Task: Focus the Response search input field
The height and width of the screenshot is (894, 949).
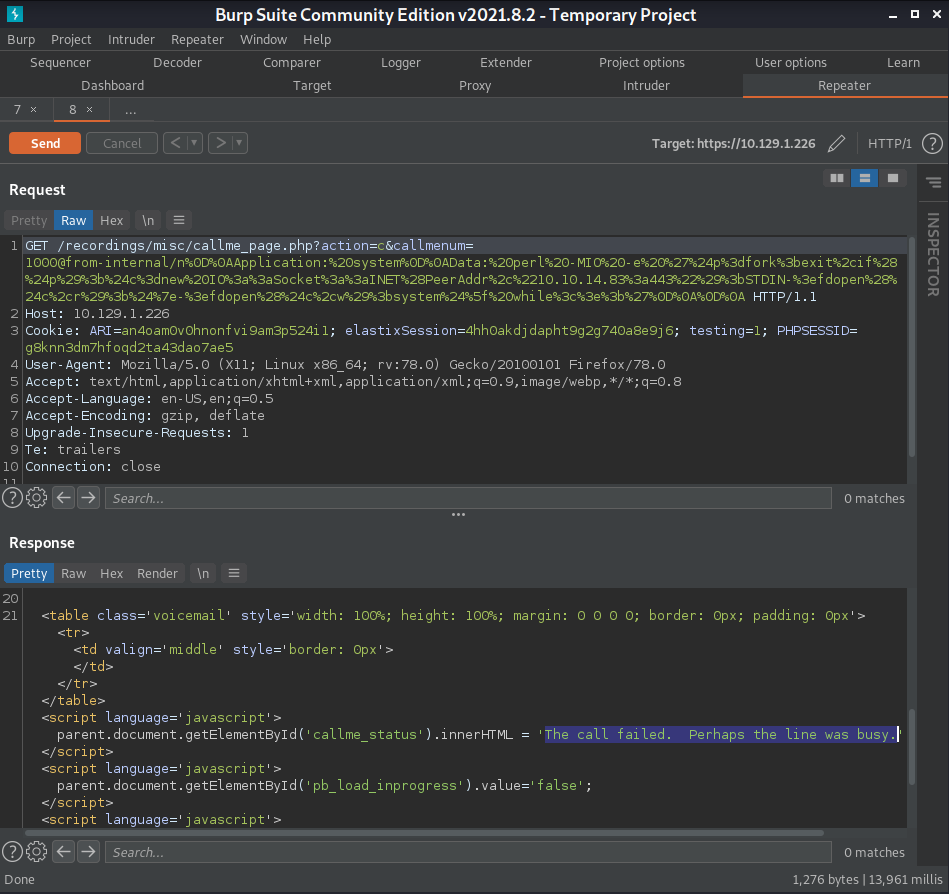Action: coord(468,852)
